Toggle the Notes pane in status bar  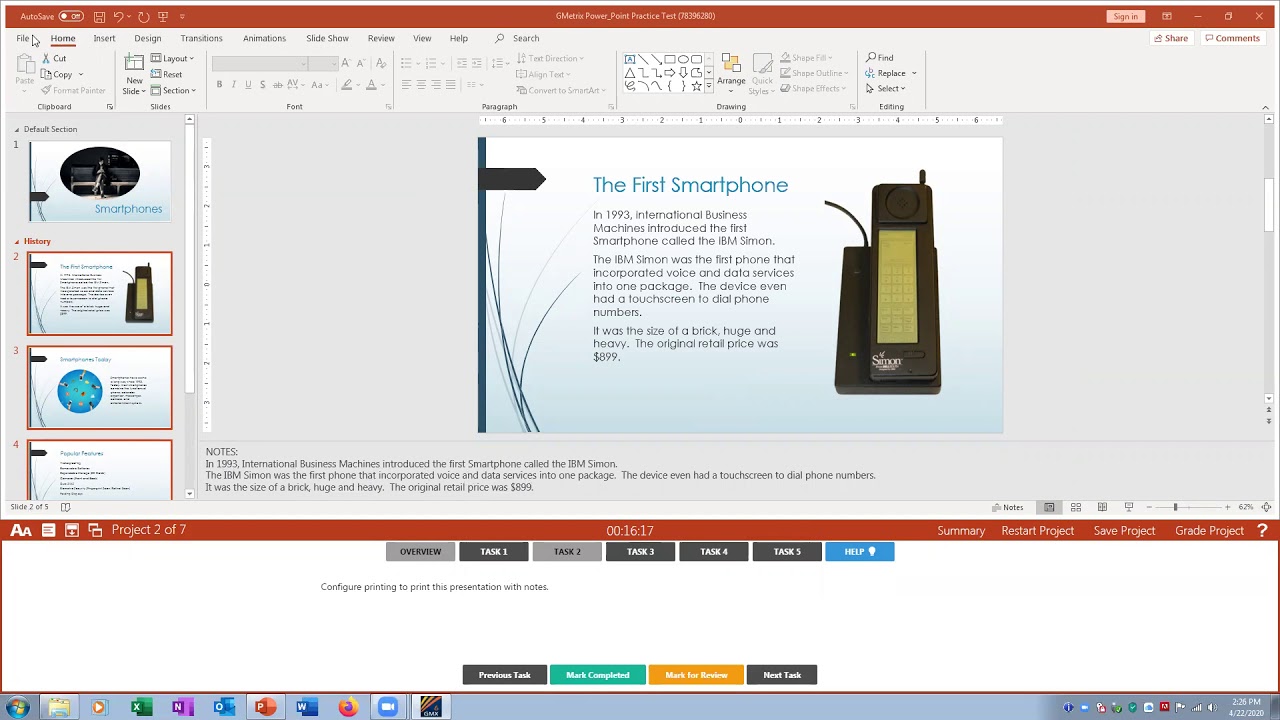(1008, 507)
